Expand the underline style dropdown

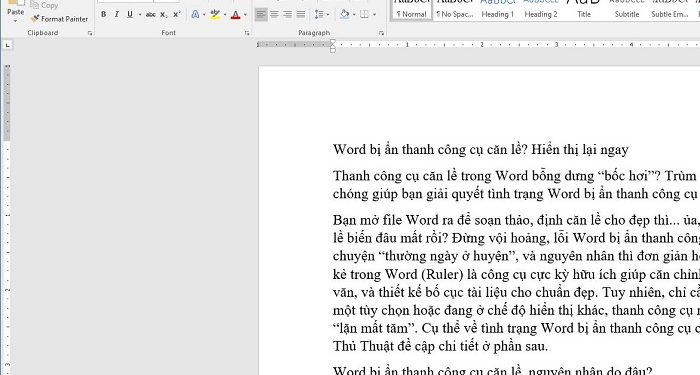pyautogui.click(x=140, y=14)
